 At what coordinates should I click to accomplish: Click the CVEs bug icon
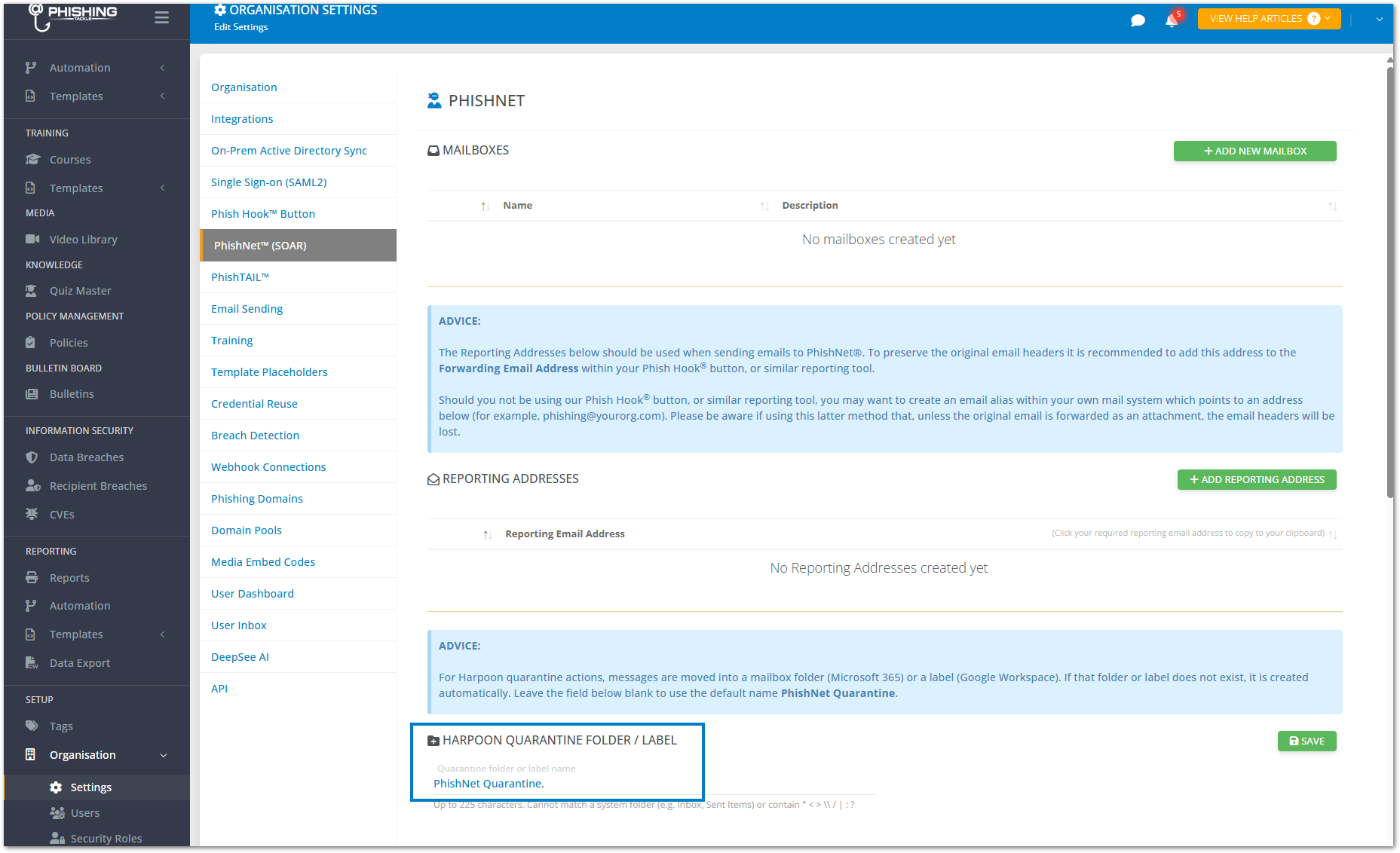(x=32, y=515)
